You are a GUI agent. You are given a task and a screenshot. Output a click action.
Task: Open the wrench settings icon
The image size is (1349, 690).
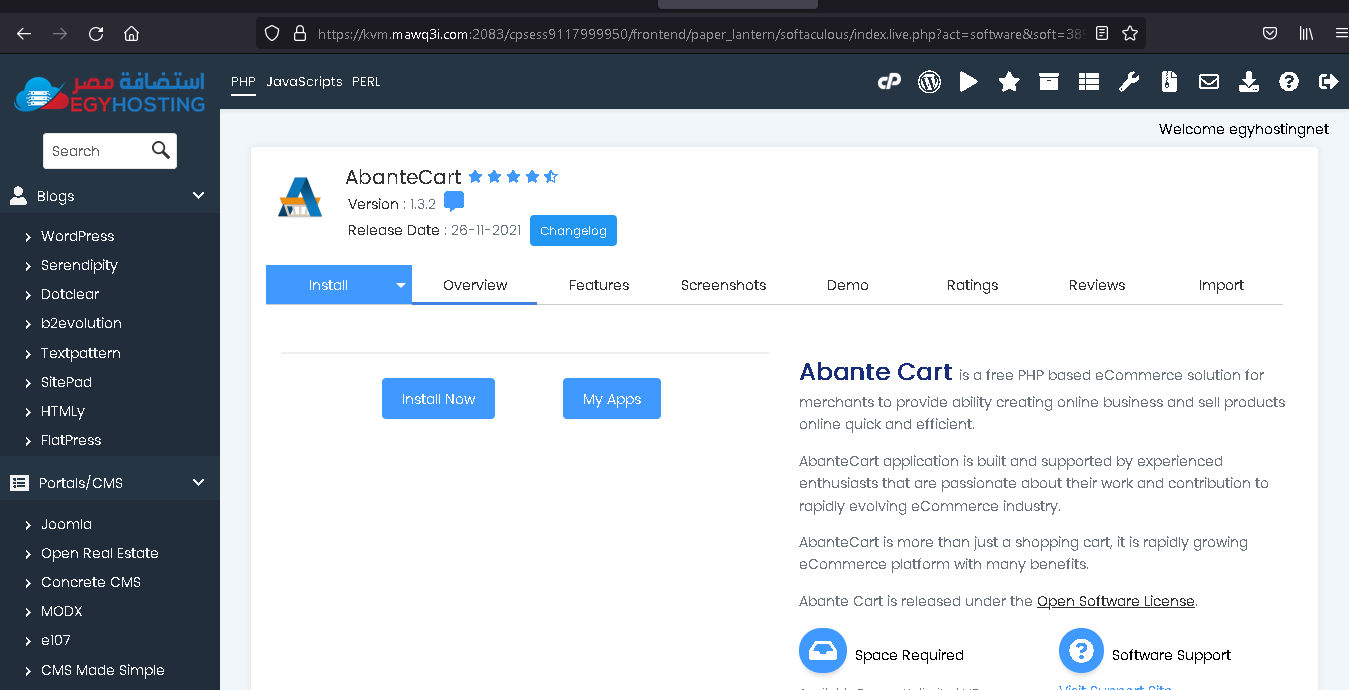(x=1129, y=82)
